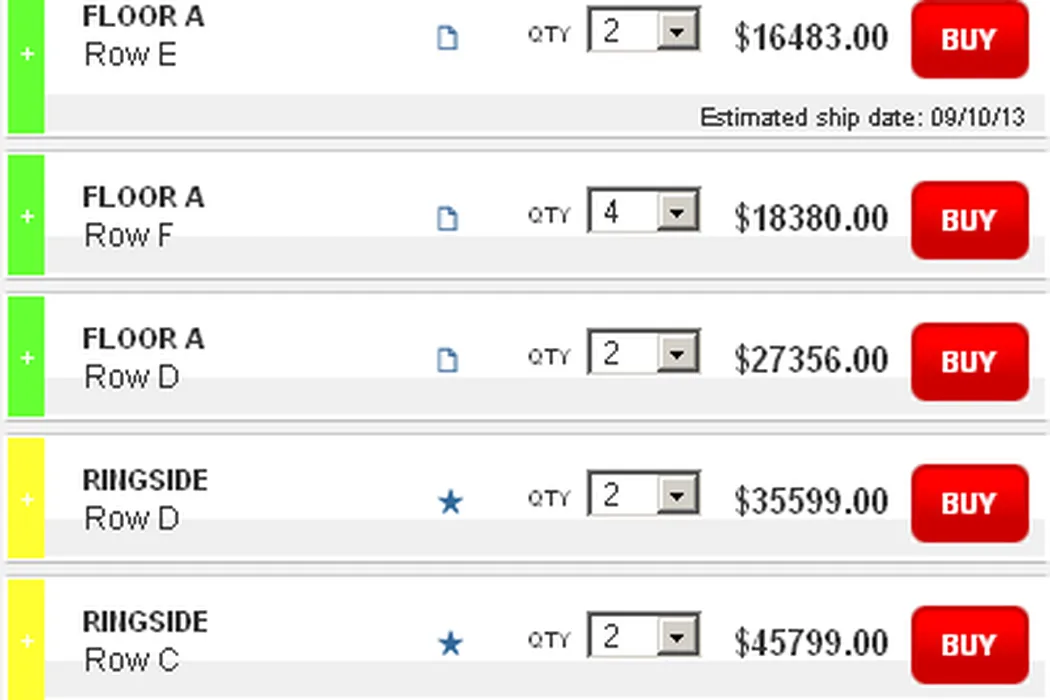Buy the $18380.00 Floor A tickets

coord(969,220)
